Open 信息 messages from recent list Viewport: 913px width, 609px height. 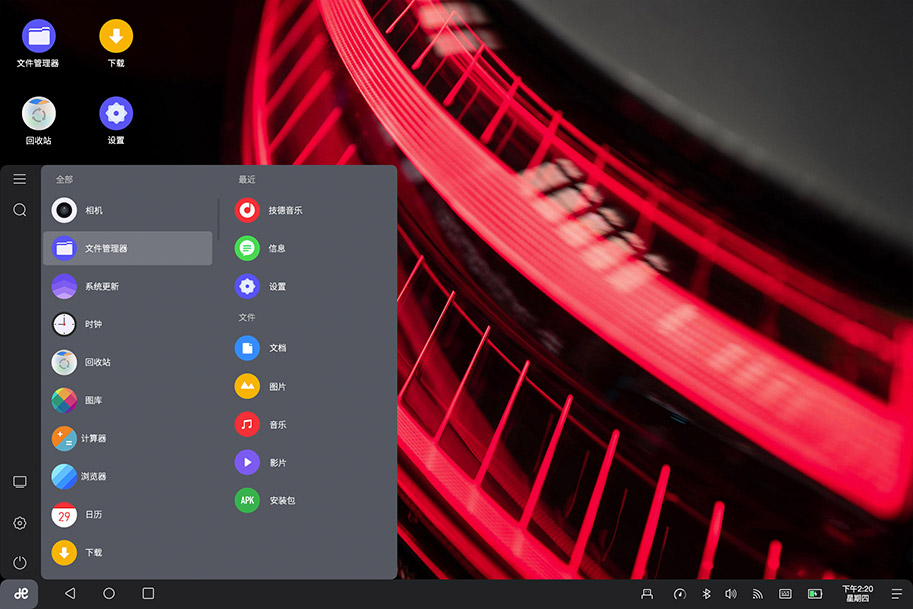click(x=276, y=249)
